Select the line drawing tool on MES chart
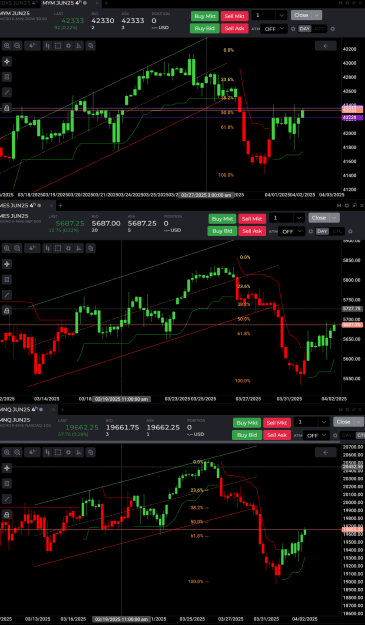Screen dimensions: 365x625 coord(7,295)
